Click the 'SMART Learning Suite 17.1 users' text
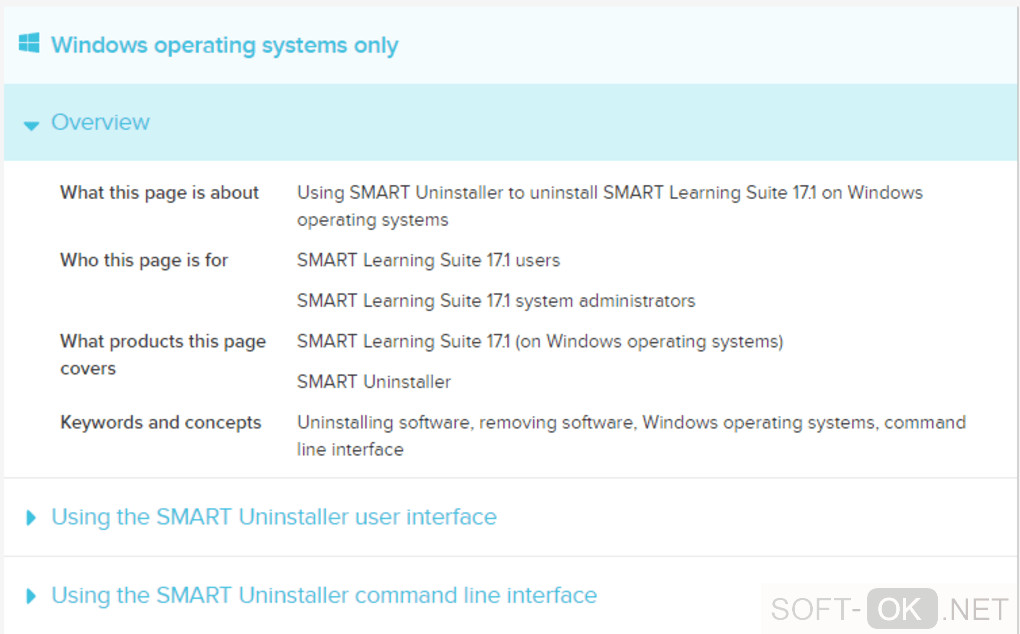 click(428, 261)
